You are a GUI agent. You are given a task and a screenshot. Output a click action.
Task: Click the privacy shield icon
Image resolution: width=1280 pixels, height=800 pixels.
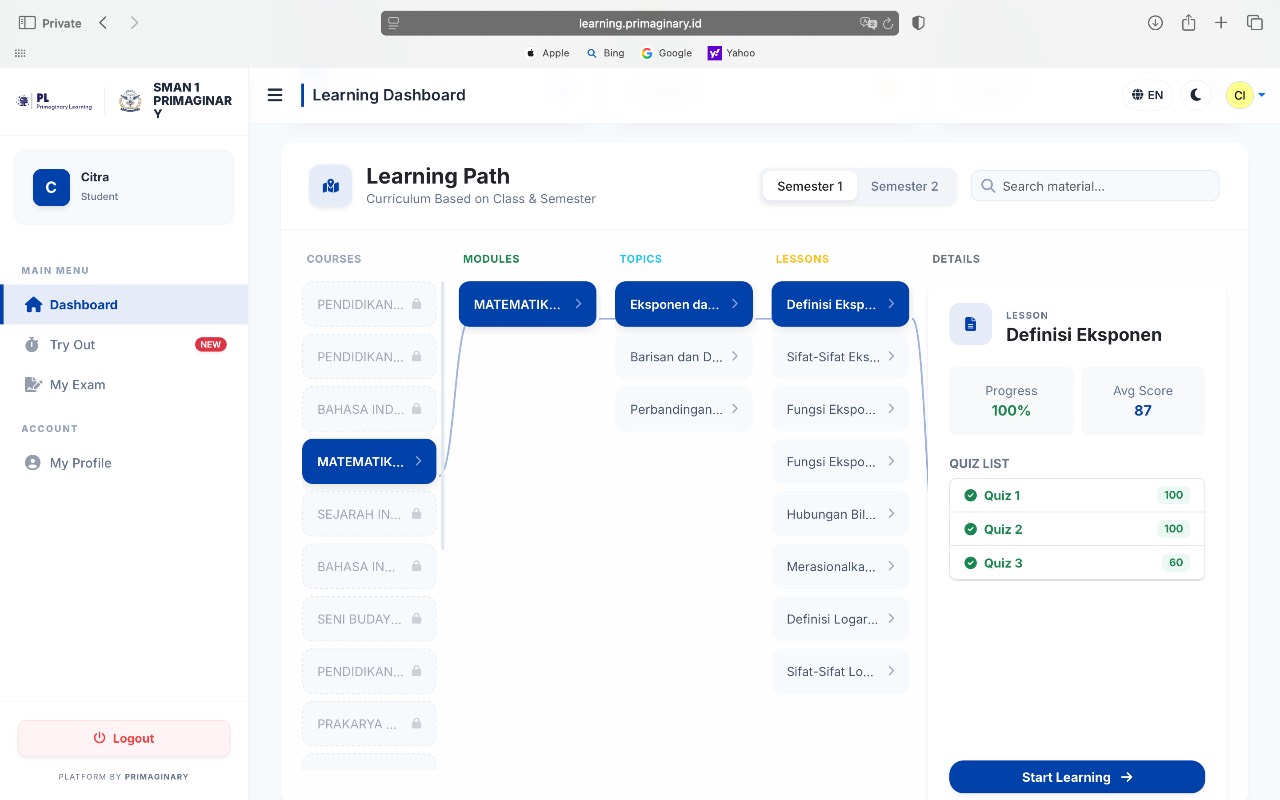(918, 22)
